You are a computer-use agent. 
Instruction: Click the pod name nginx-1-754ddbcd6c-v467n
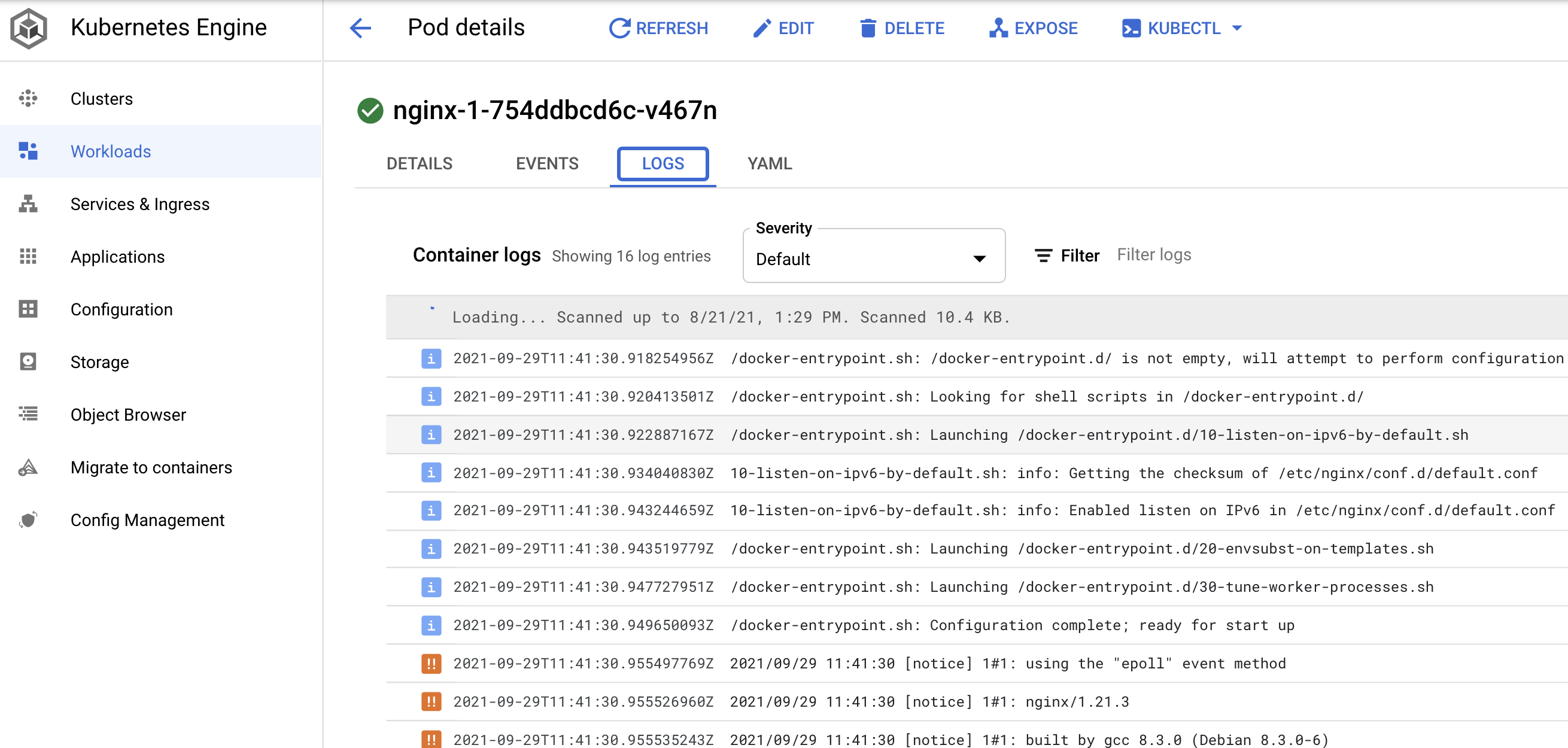pyautogui.click(x=555, y=110)
